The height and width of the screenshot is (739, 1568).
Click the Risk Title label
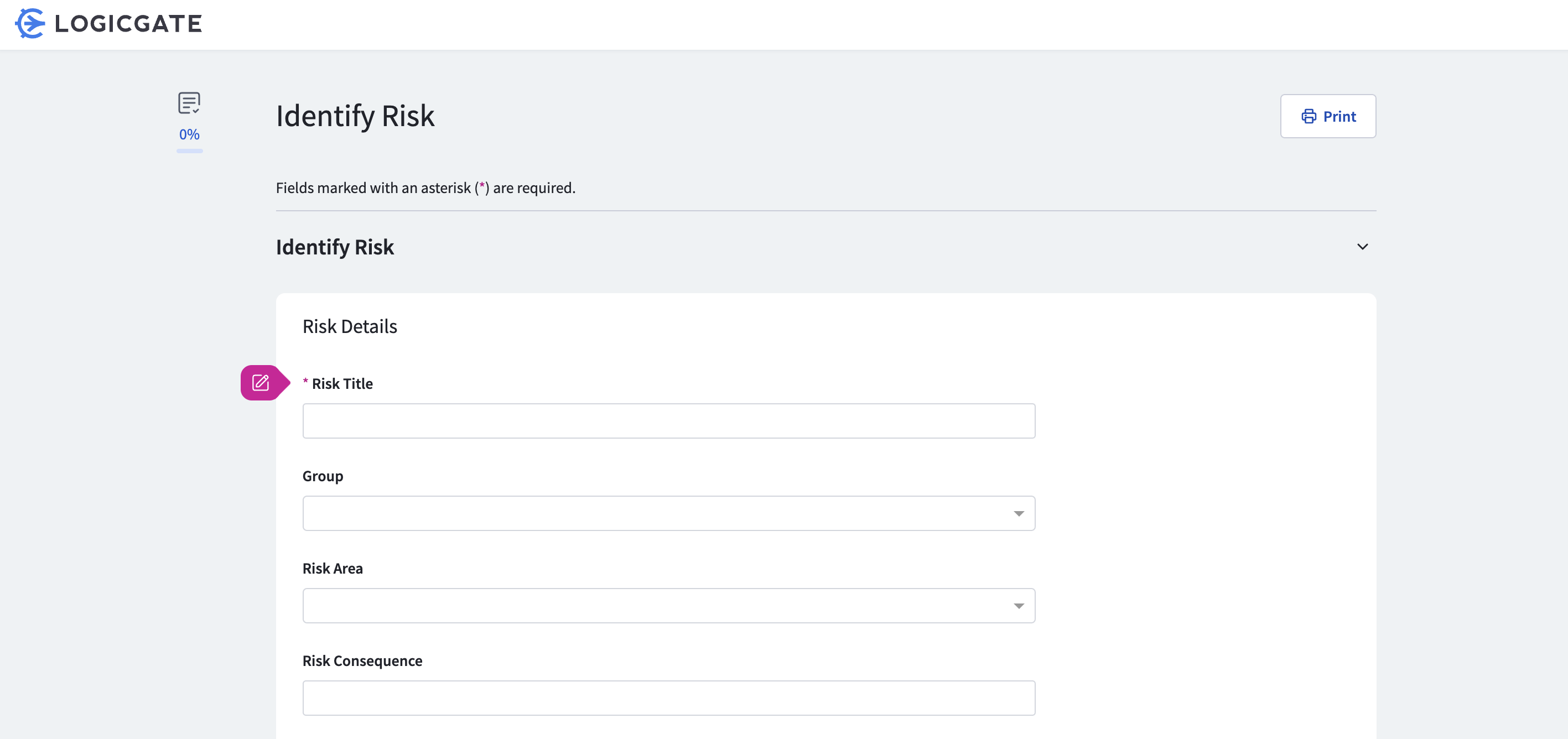tap(342, 383)
